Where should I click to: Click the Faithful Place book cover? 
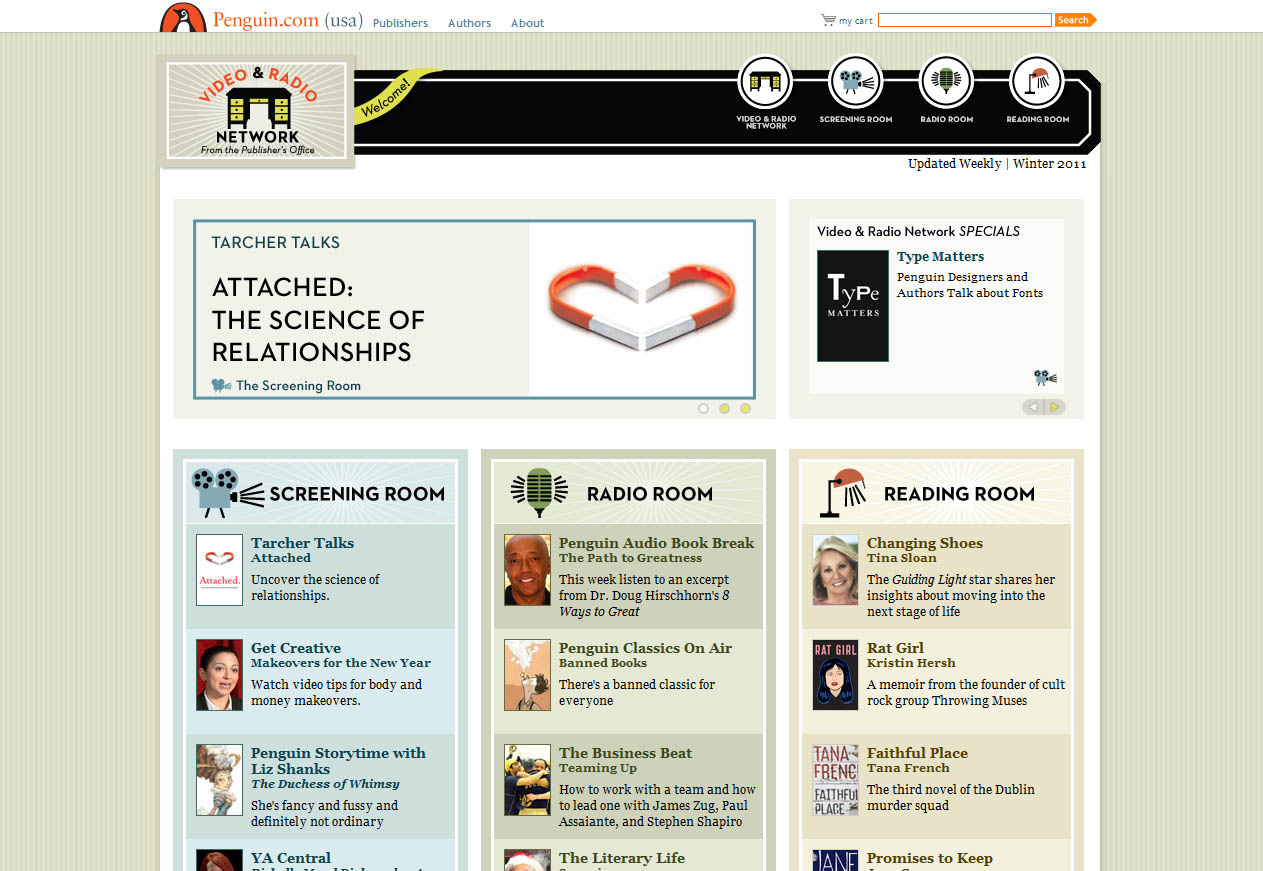pos(835,780)
